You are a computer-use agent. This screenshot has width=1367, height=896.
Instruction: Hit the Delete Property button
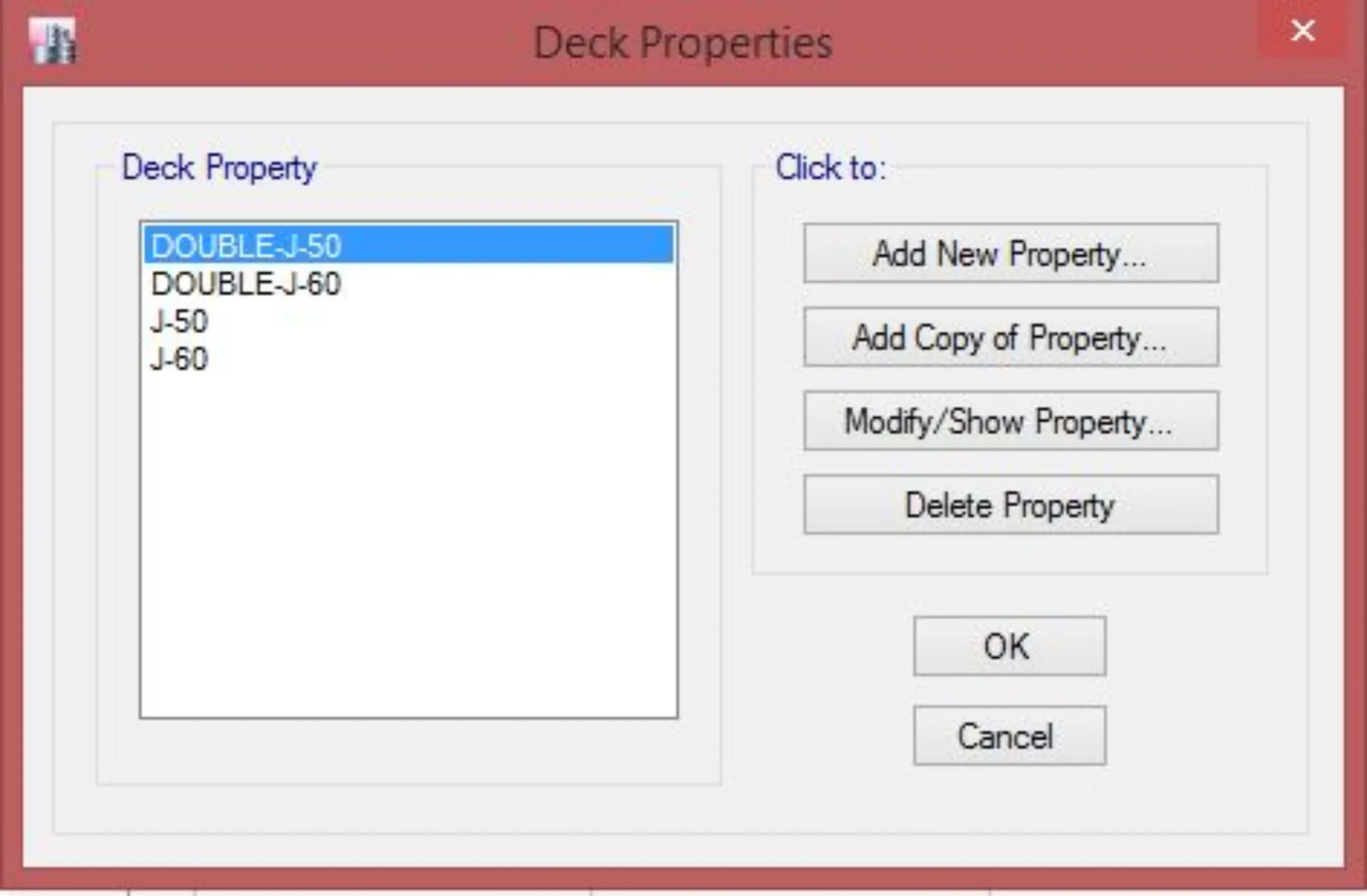[x=1010, y=505]
